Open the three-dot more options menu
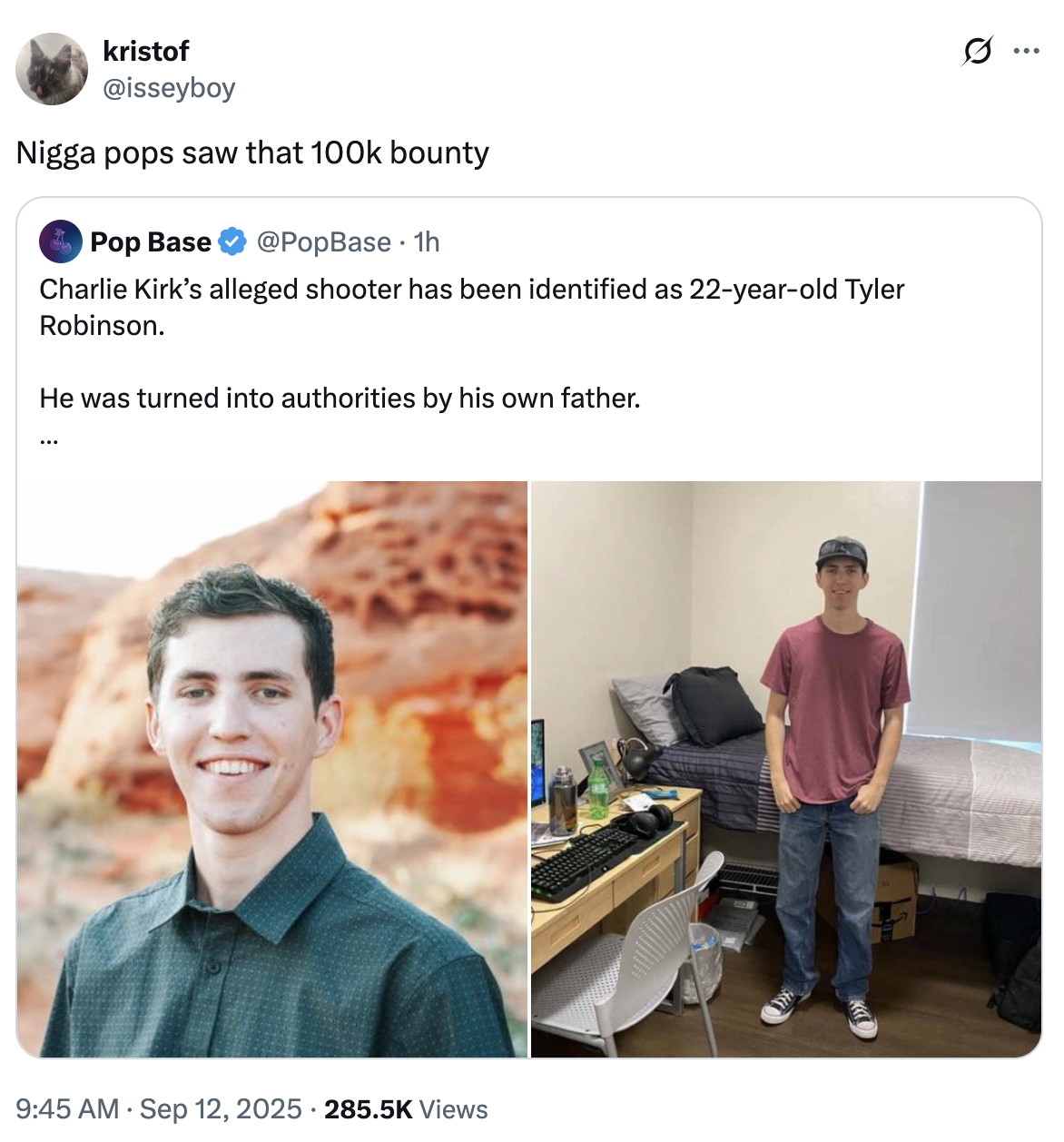The width and height of the screenshot is (1064, 1142). tap(1026, 52)
